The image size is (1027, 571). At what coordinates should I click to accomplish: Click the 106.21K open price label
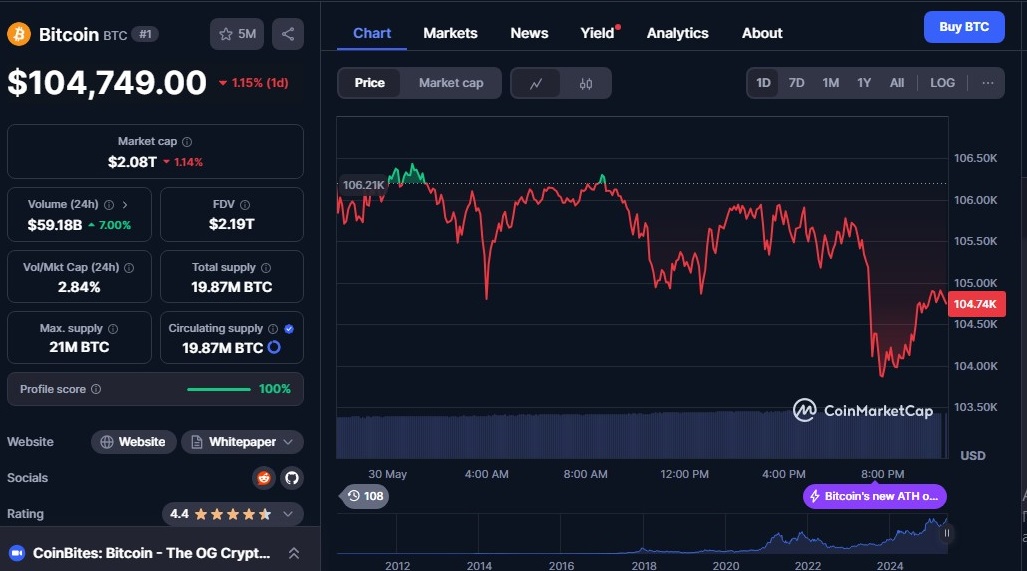point(364,185)
